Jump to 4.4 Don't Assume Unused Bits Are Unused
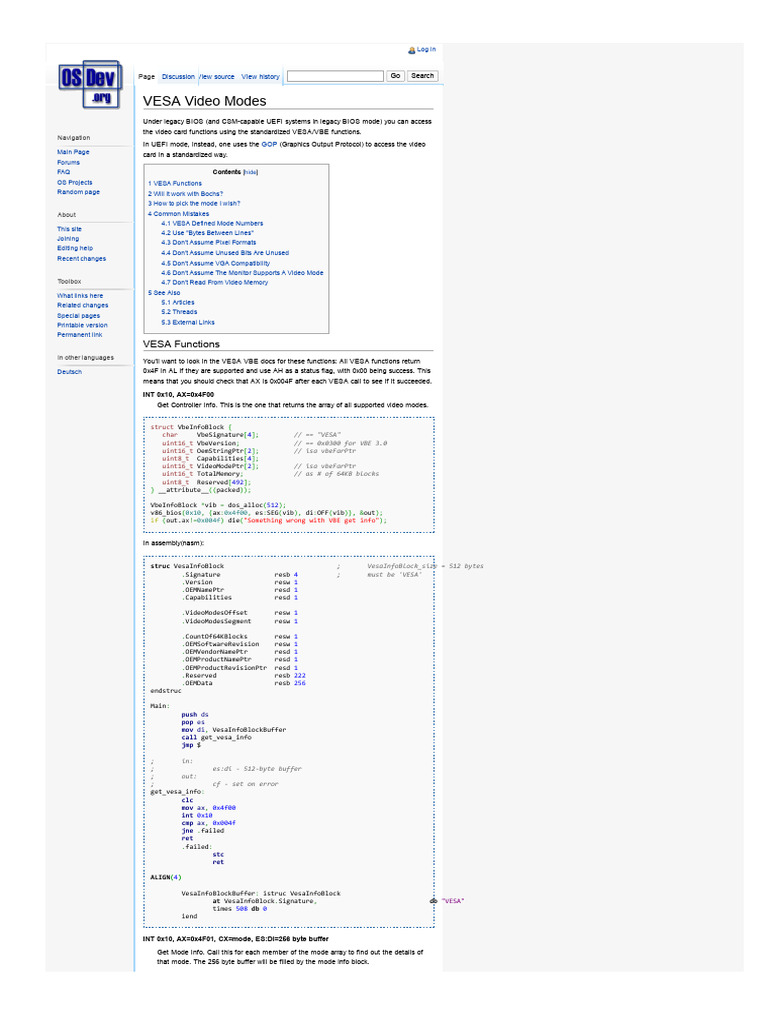The height and width of the screenshot is (1024, 768). click(x=225, y=253)
